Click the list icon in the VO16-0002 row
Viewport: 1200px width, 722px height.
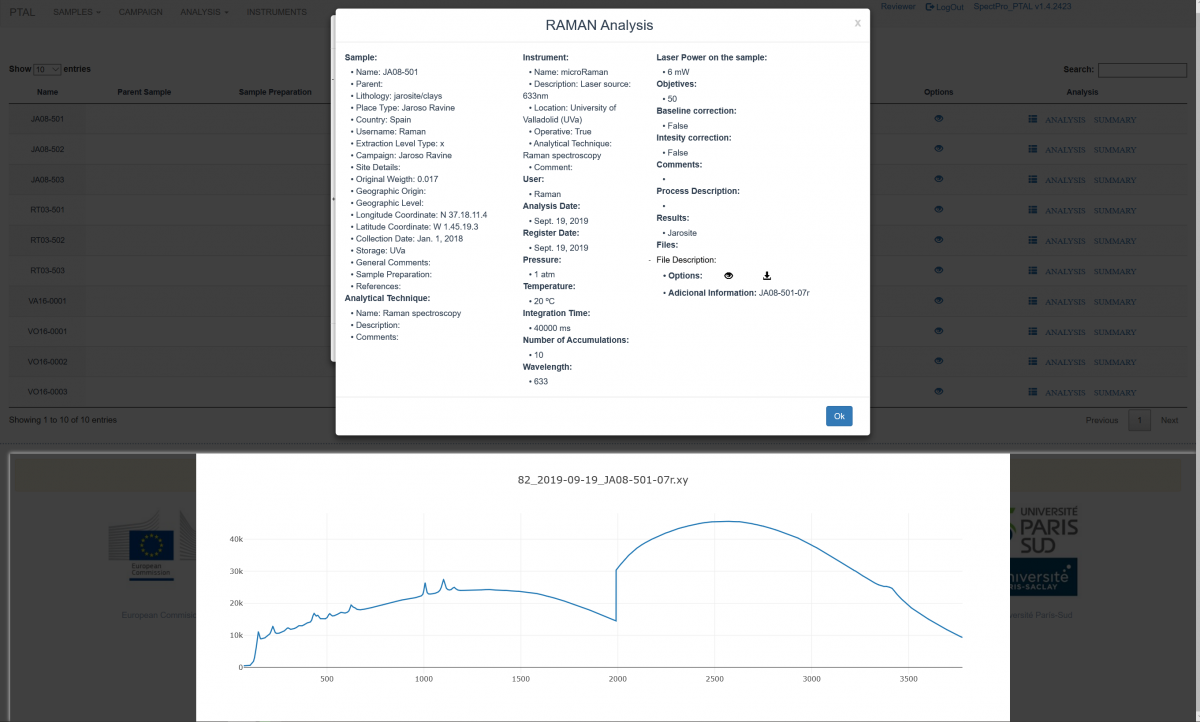point(1033,361)
